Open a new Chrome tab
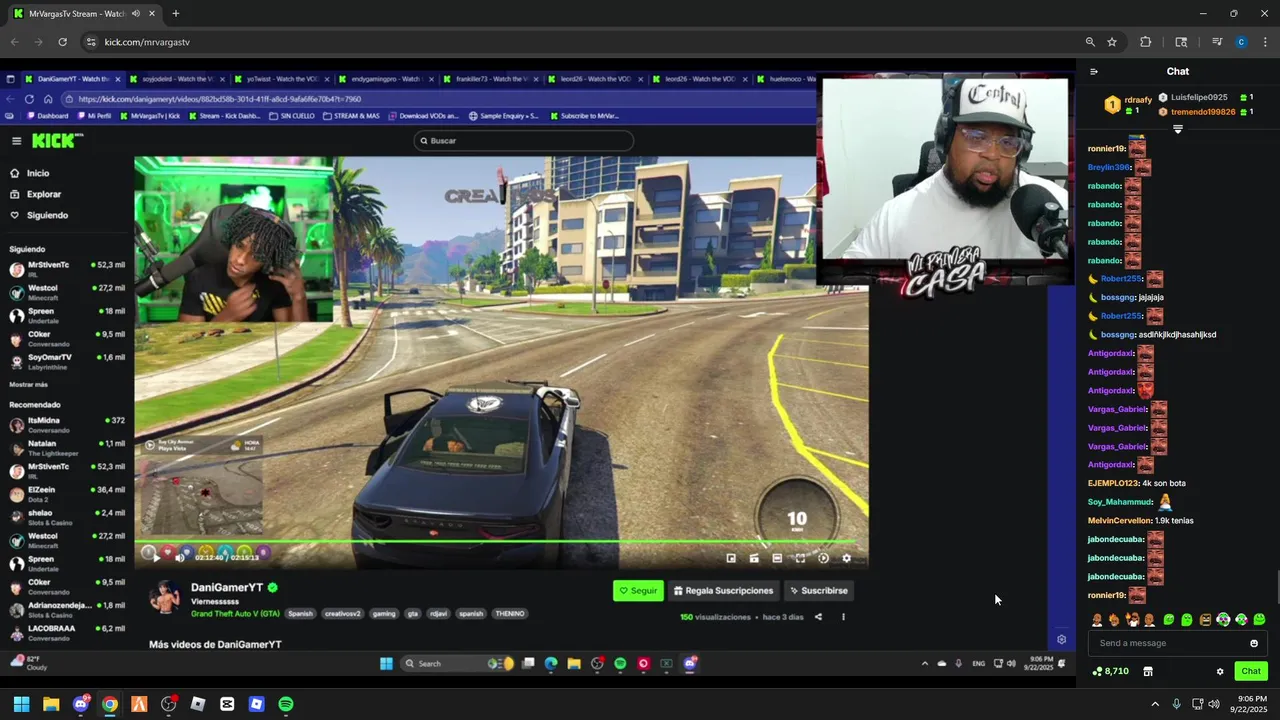This screenshot has height=720, width=1280. (175, 14)
